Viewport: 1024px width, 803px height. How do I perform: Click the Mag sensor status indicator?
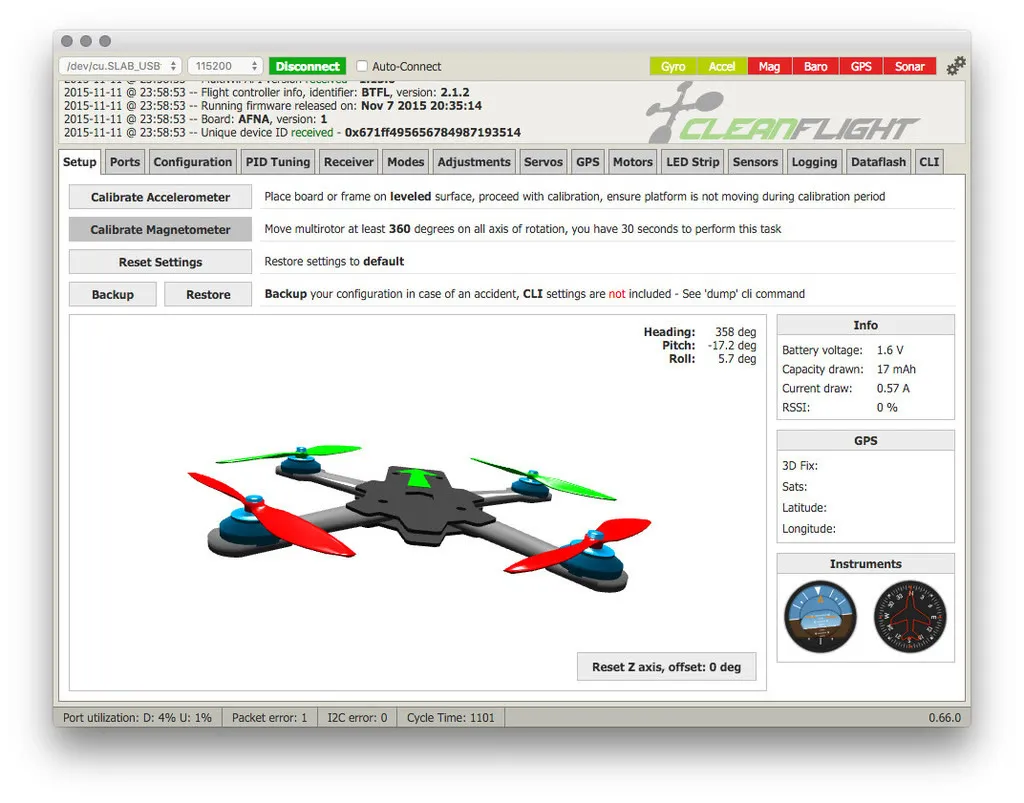pos(769,67)
